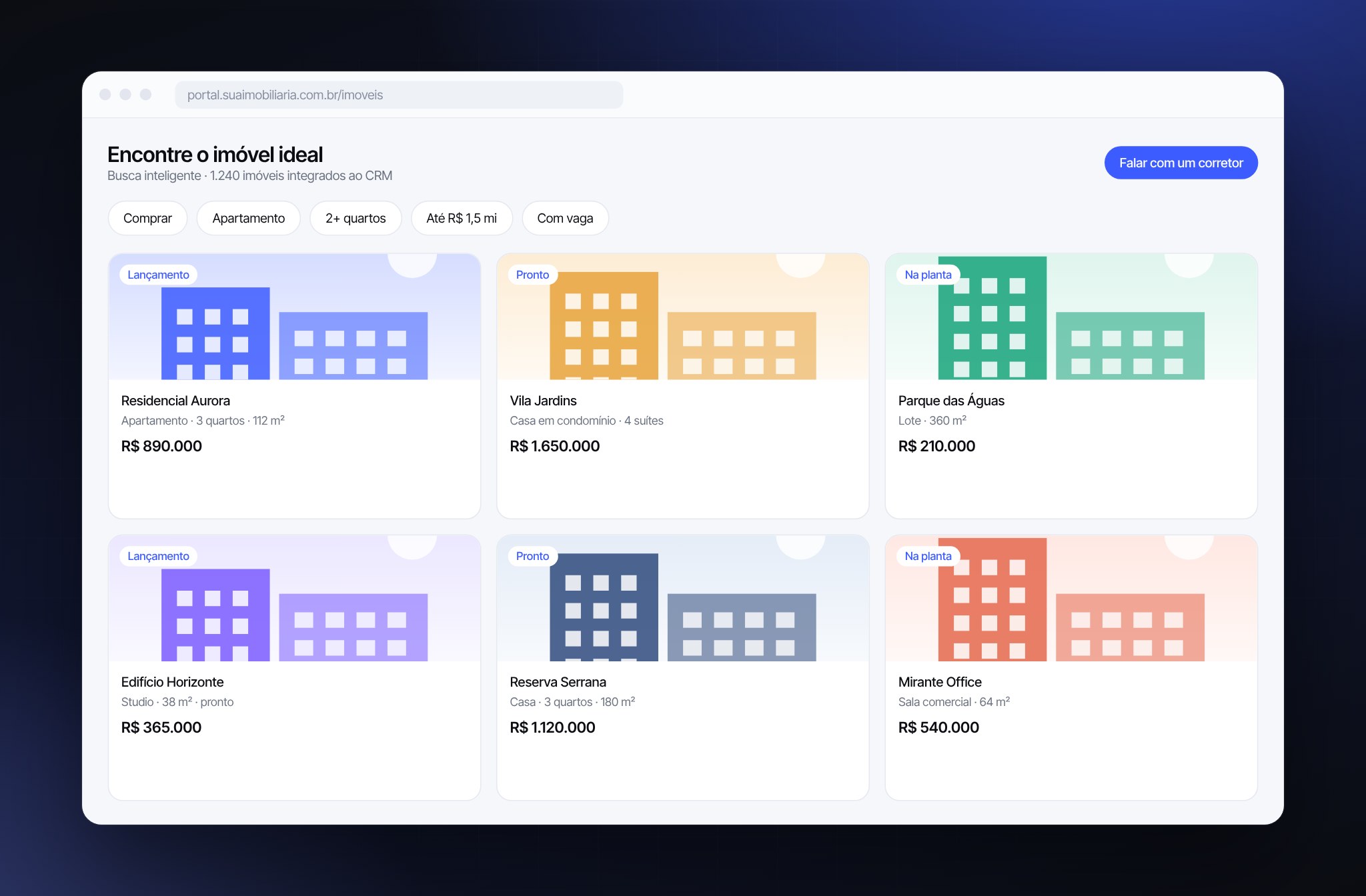
Task: Click the Residencial Aurora title
Action: (x=175, y=401)
